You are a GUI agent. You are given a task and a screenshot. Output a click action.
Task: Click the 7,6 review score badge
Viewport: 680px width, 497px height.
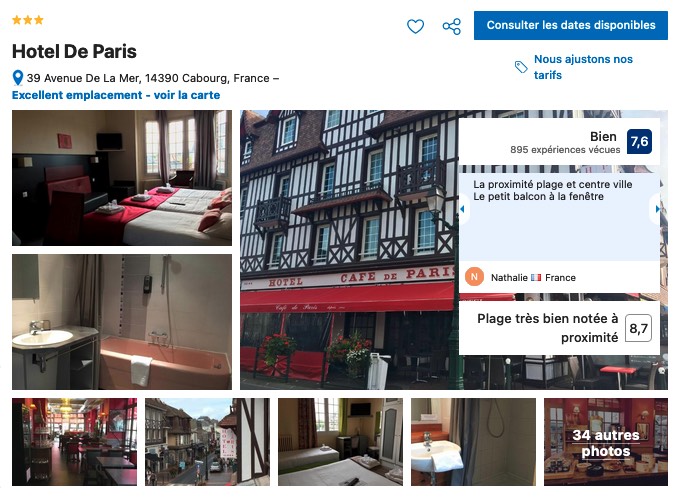(x=639, y=141)
